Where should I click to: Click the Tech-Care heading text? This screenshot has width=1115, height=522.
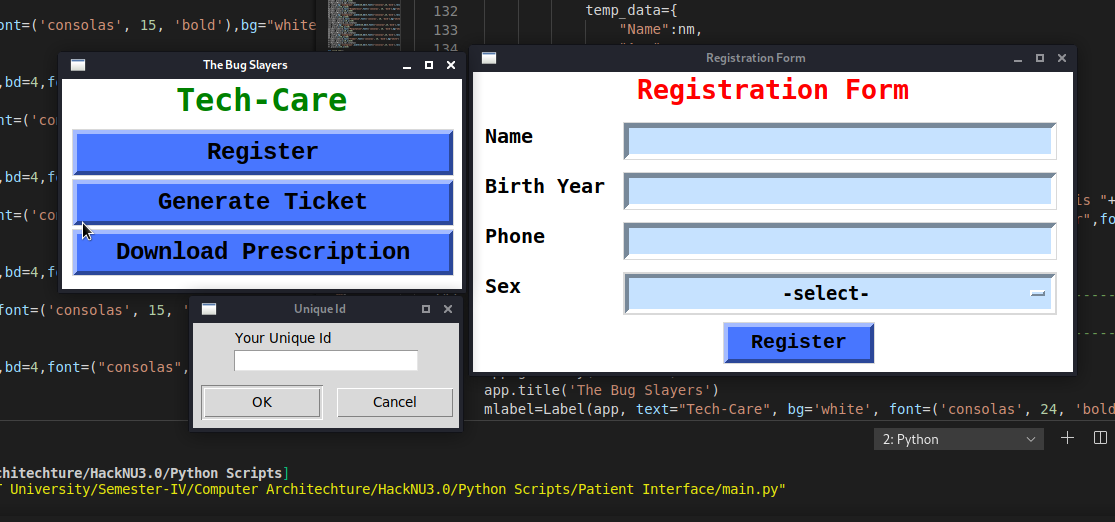[262, 100]
